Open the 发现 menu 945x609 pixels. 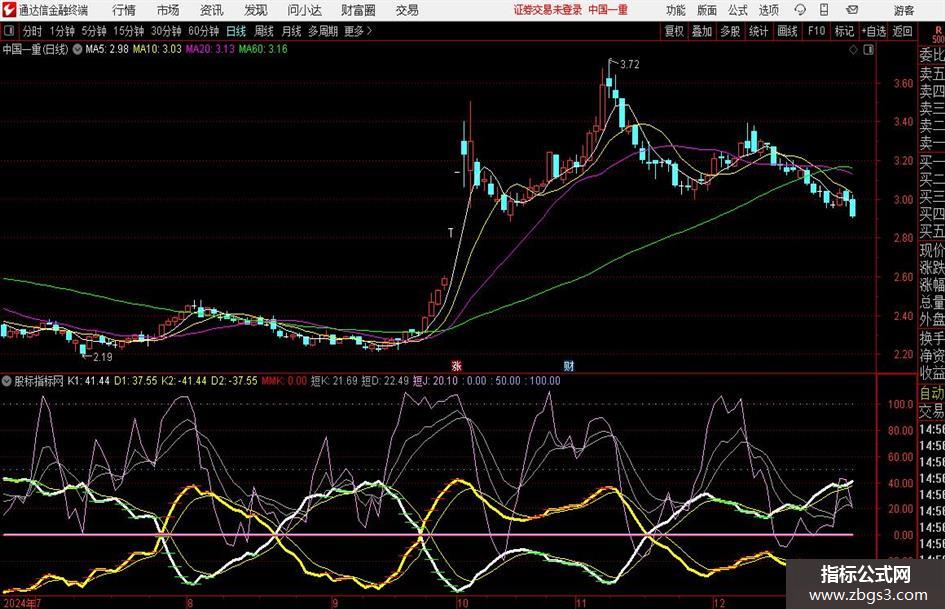pos(256,10)
